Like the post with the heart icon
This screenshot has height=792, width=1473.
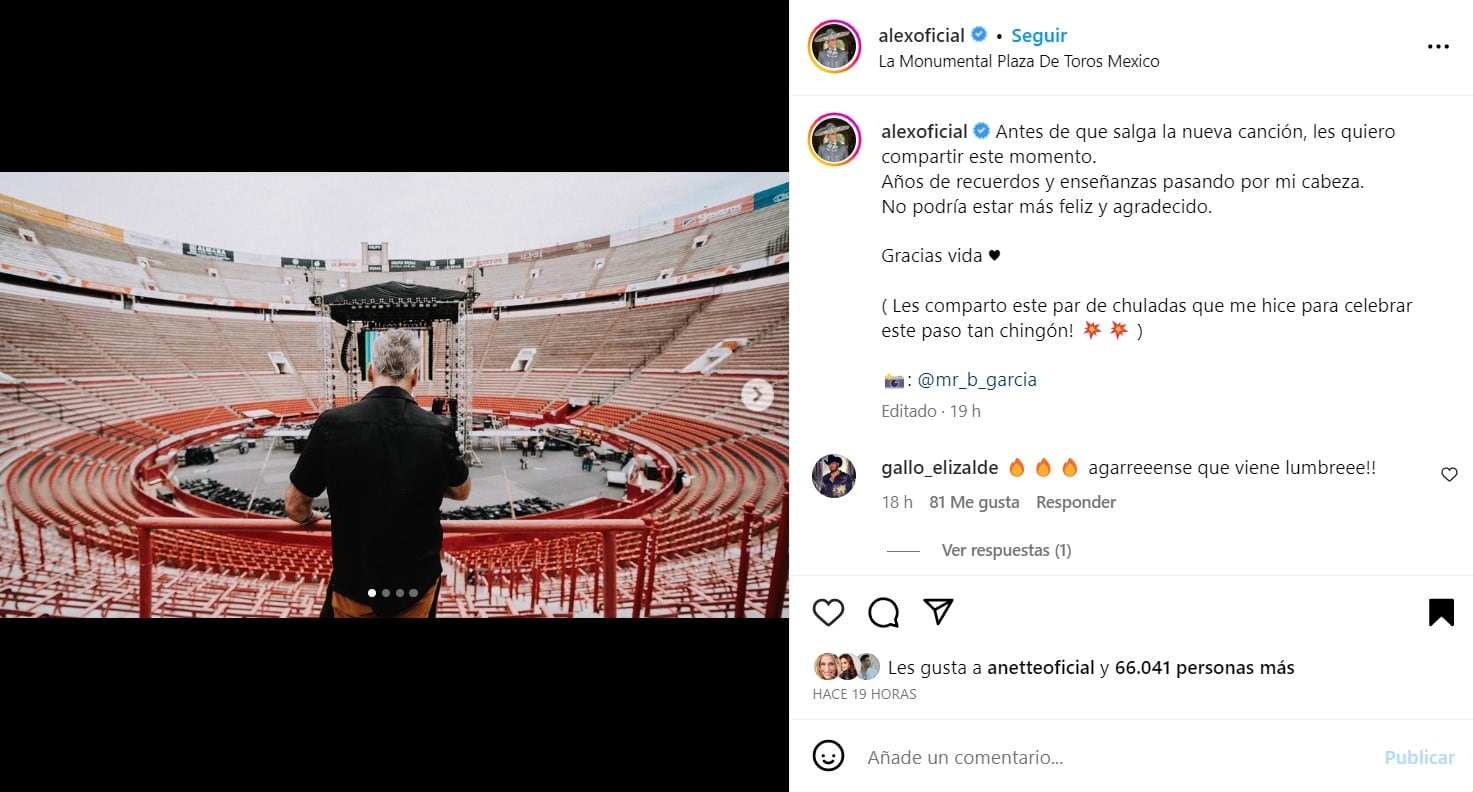[x=828, y=612]
